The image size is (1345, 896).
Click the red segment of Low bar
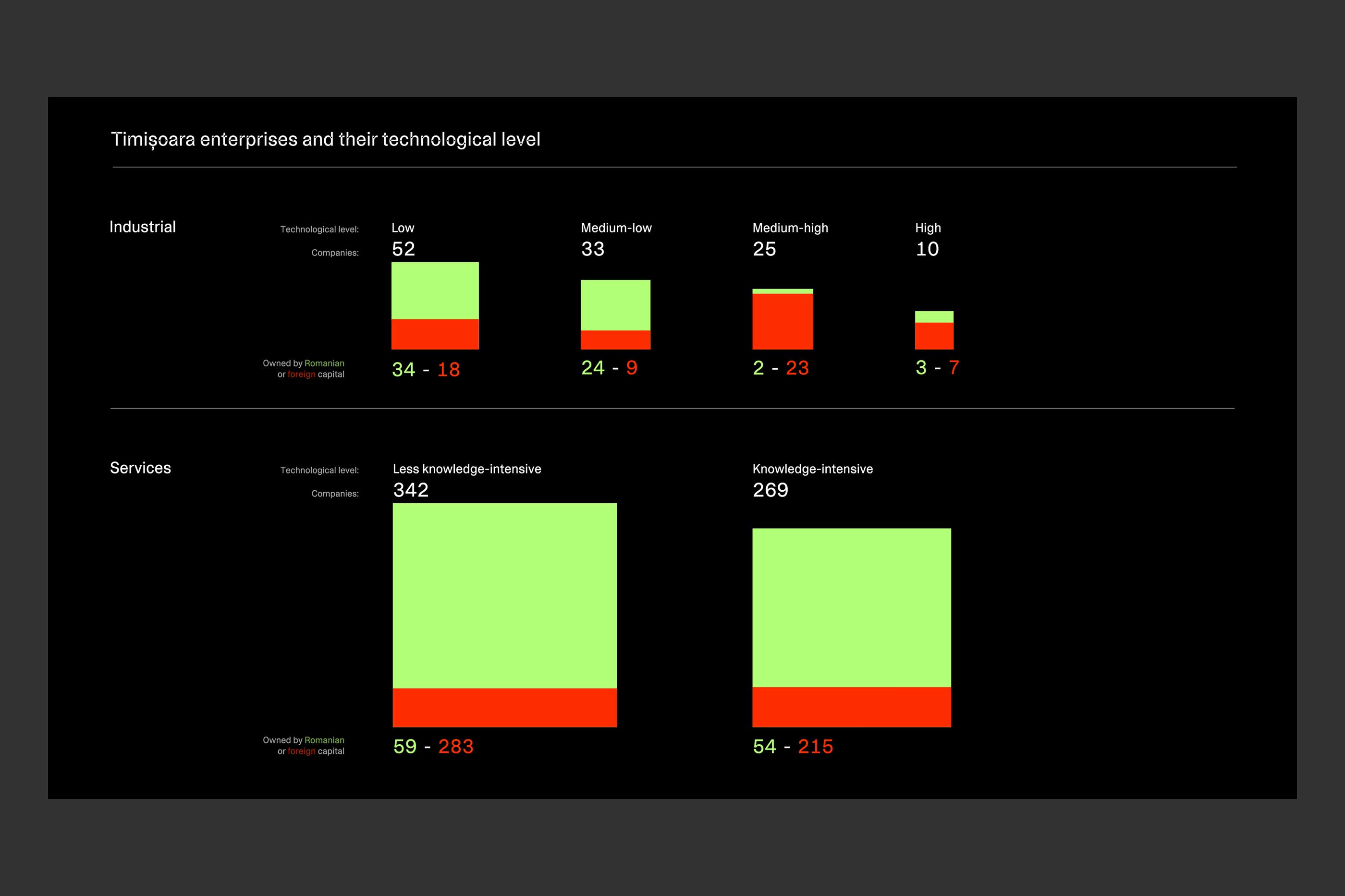tap(434, 334)
